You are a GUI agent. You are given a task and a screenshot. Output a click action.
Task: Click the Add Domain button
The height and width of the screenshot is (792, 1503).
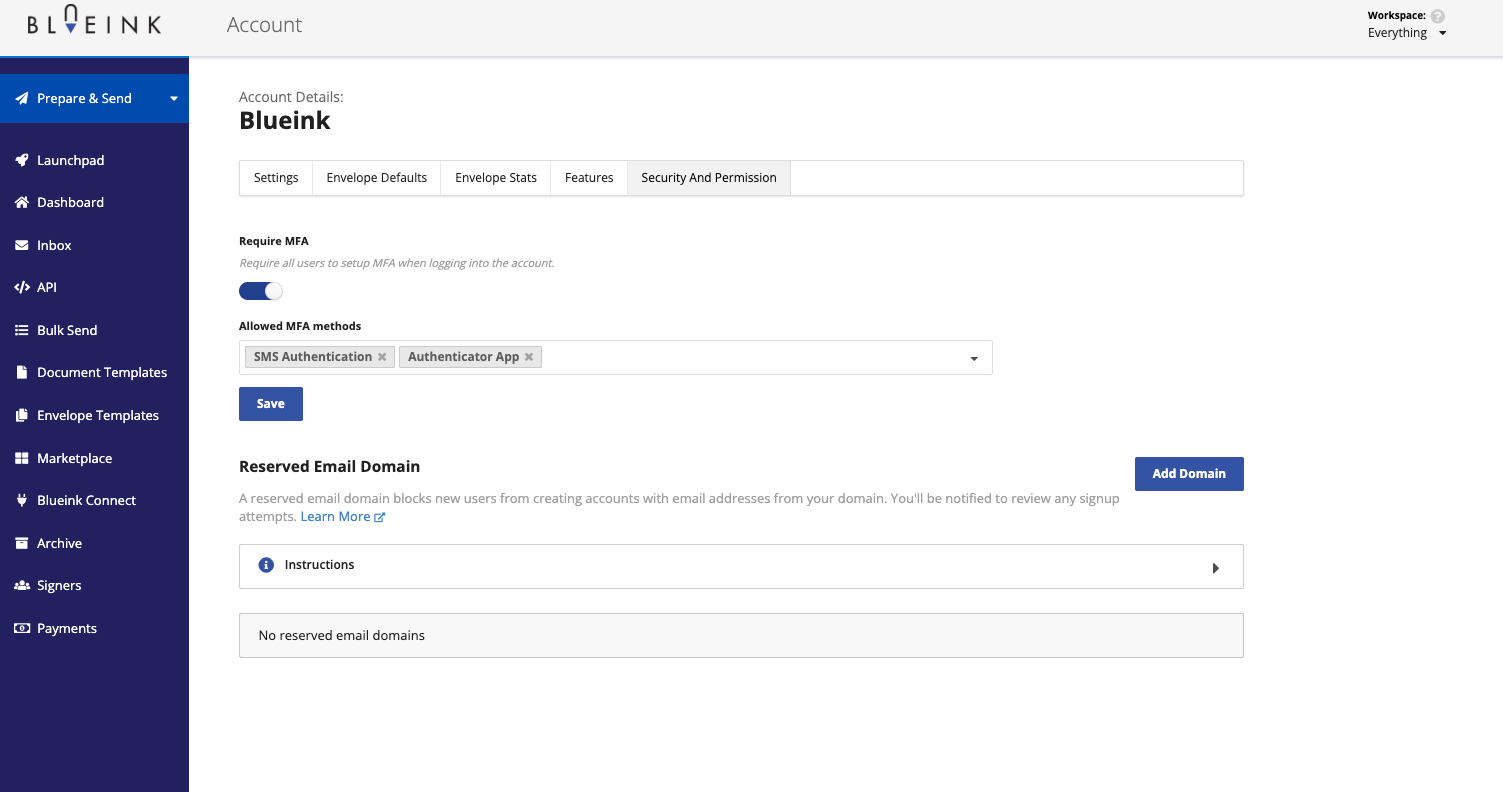[x=1189, y=474]
